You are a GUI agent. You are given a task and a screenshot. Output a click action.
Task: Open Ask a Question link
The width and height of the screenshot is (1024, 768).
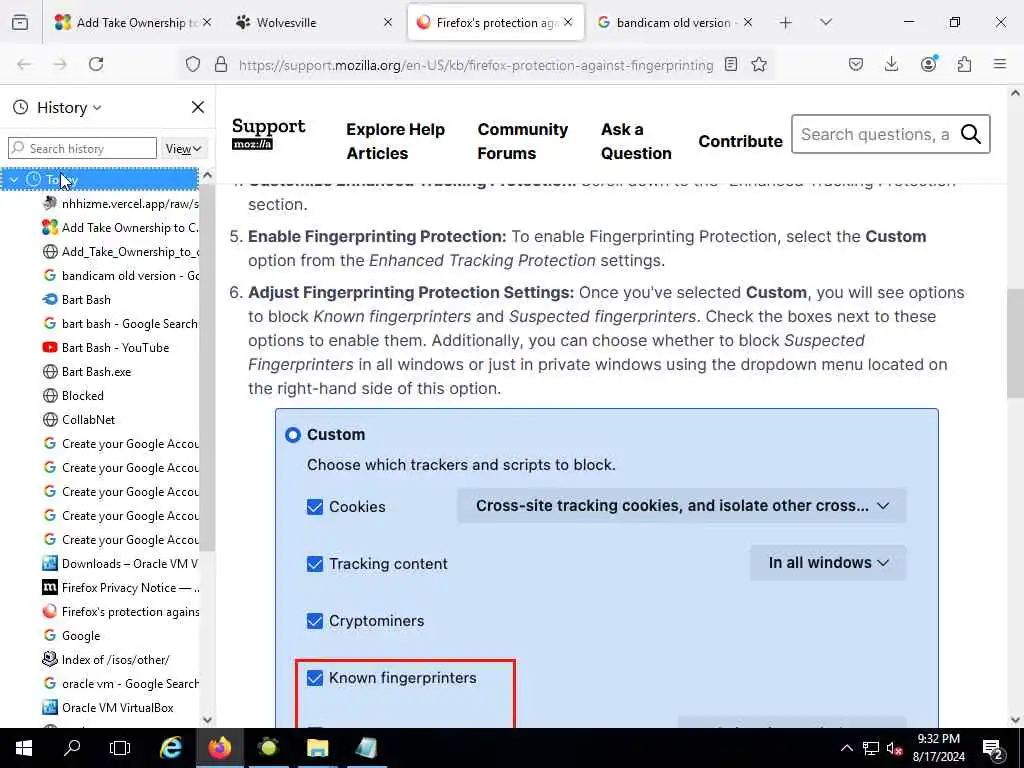(x=636, y=141)
